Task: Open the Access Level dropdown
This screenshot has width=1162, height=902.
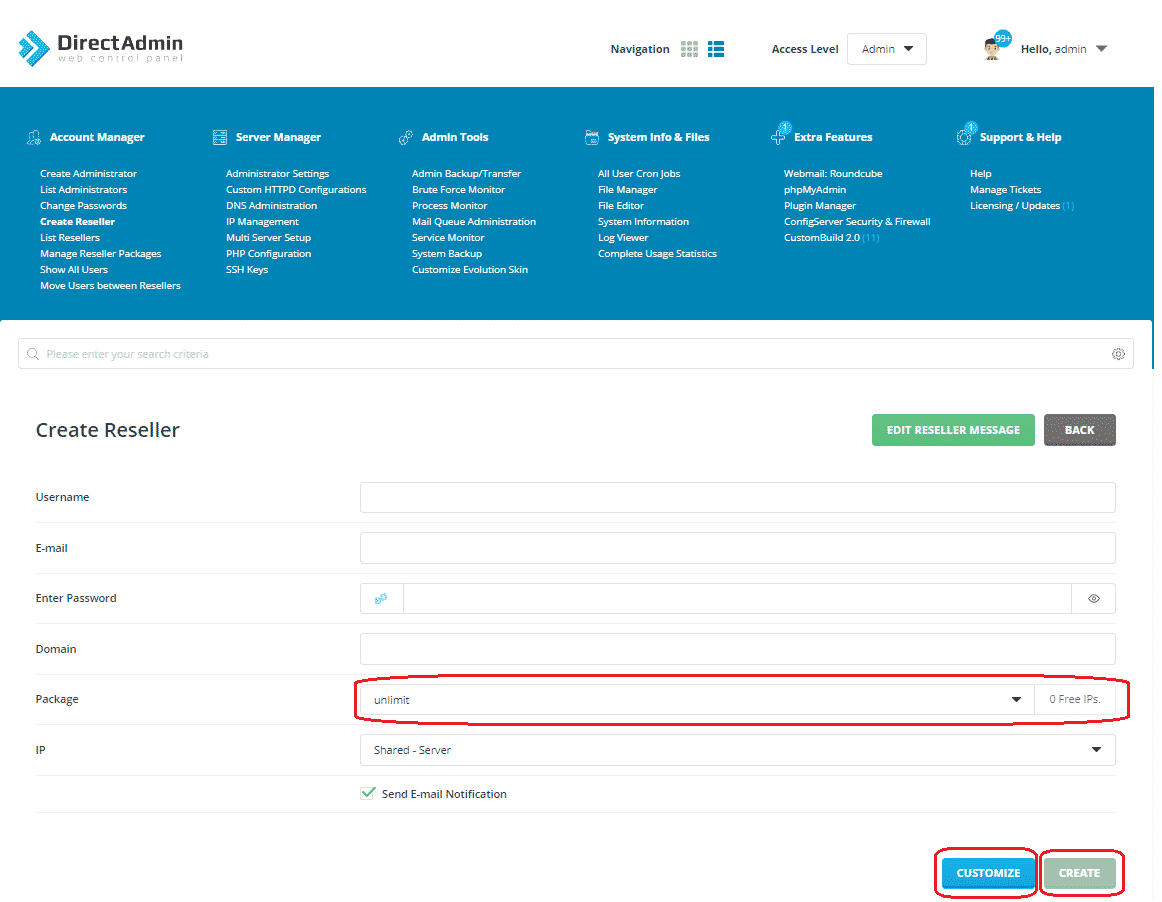Action: [887, 49]
